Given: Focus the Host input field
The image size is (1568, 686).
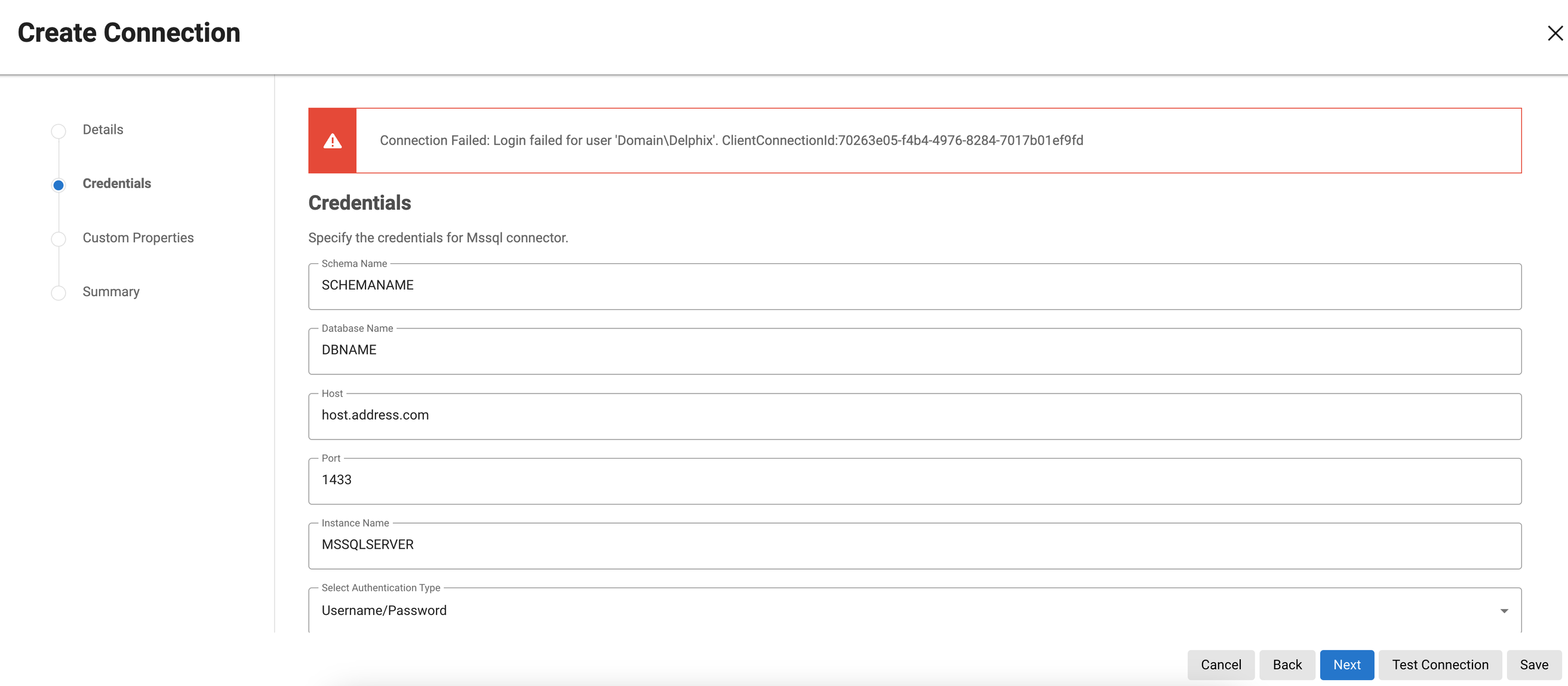Looking at the screenshot, I should click(914, 416).
